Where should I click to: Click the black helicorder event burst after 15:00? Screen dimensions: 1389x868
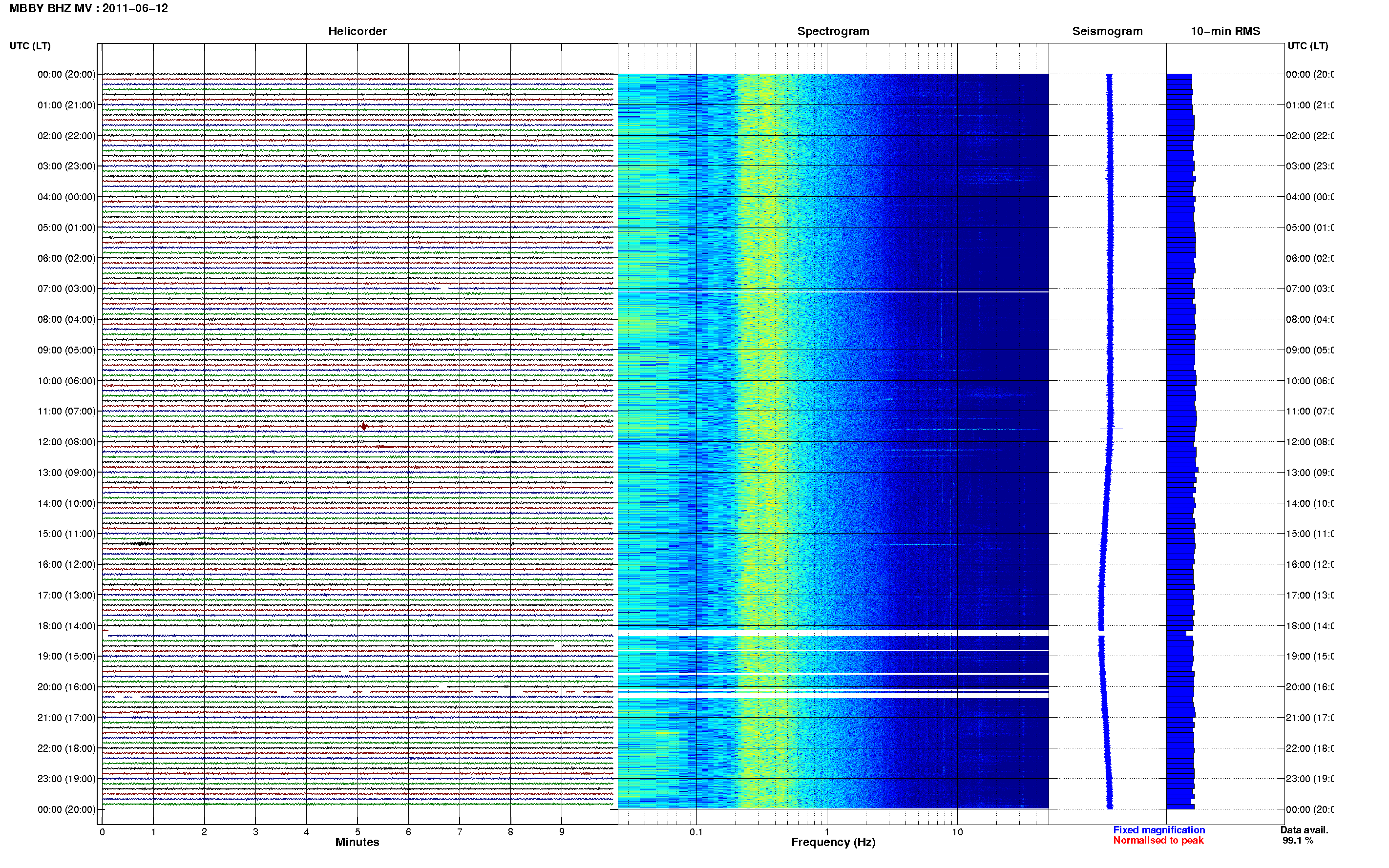141,544
